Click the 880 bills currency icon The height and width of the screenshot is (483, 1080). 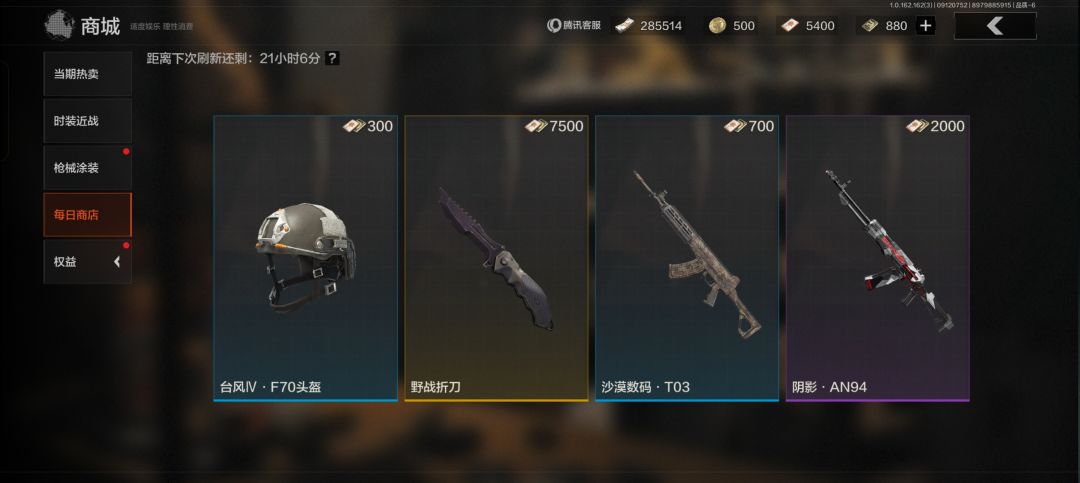click(x=870, y=25)
